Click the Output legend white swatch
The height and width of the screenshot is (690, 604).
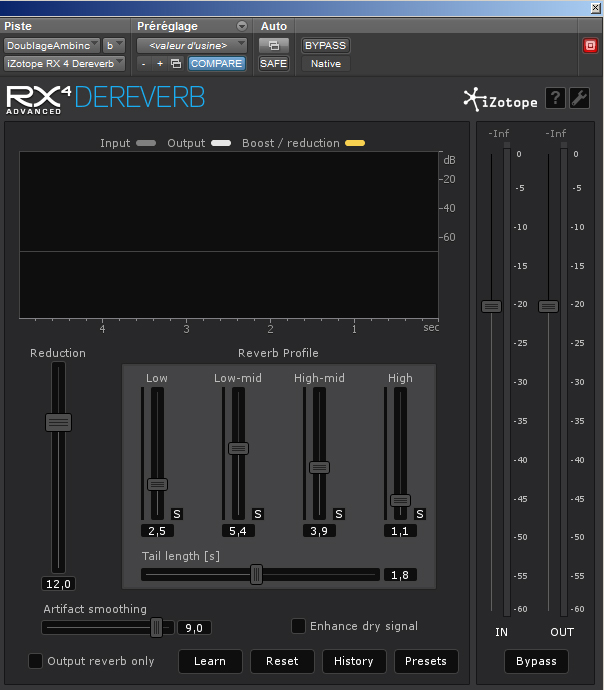pos(221,143)
